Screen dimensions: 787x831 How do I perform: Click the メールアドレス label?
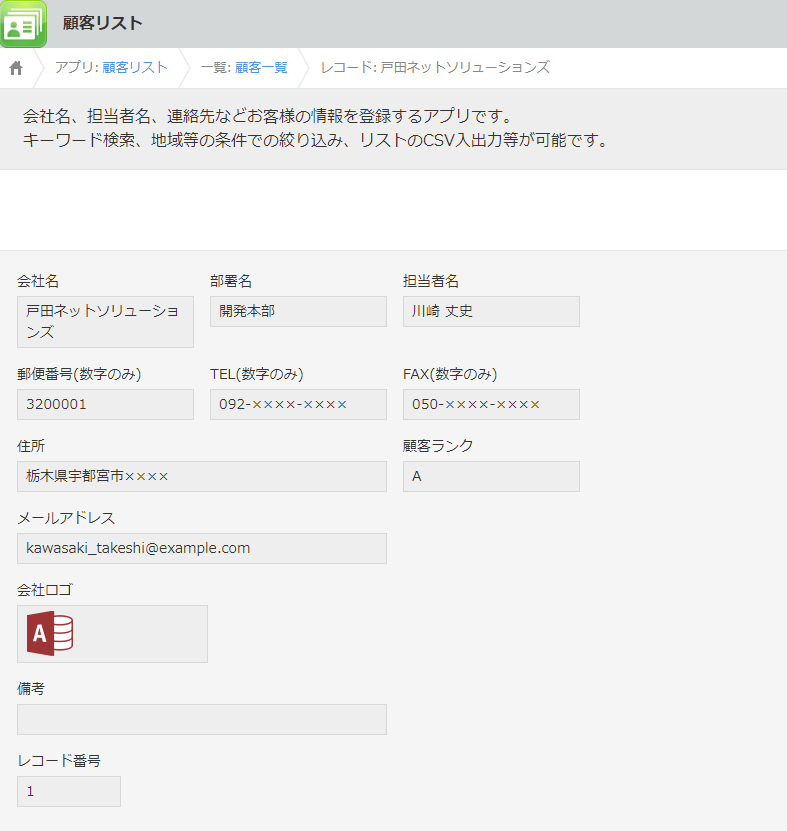(x=66, y=518)
